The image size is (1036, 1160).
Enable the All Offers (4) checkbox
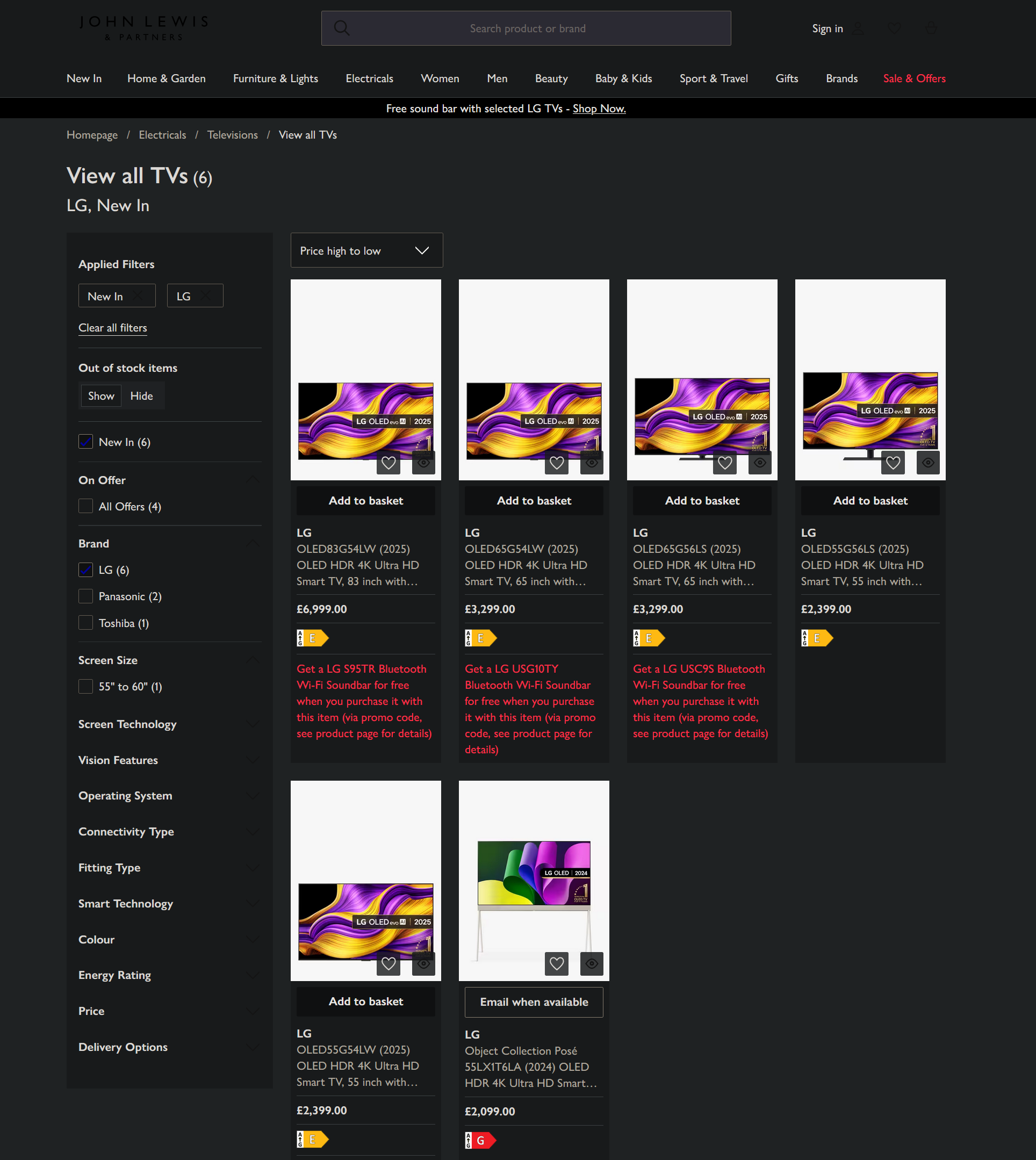pyautogui.click(x=85, y=506)
